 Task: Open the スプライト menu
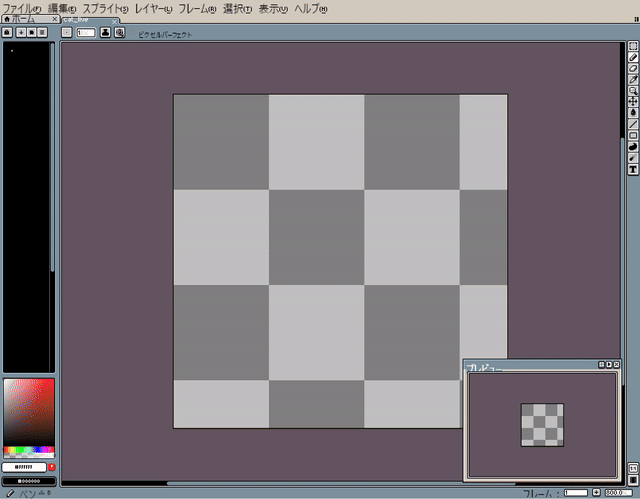click(x=105, y=9)
